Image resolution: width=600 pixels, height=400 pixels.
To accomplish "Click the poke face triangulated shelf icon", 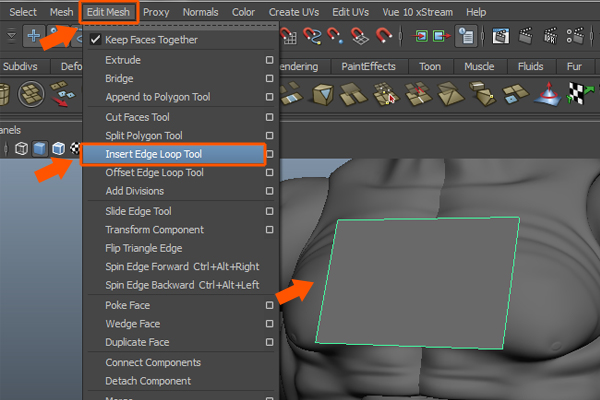I will (x=451, y=94).
